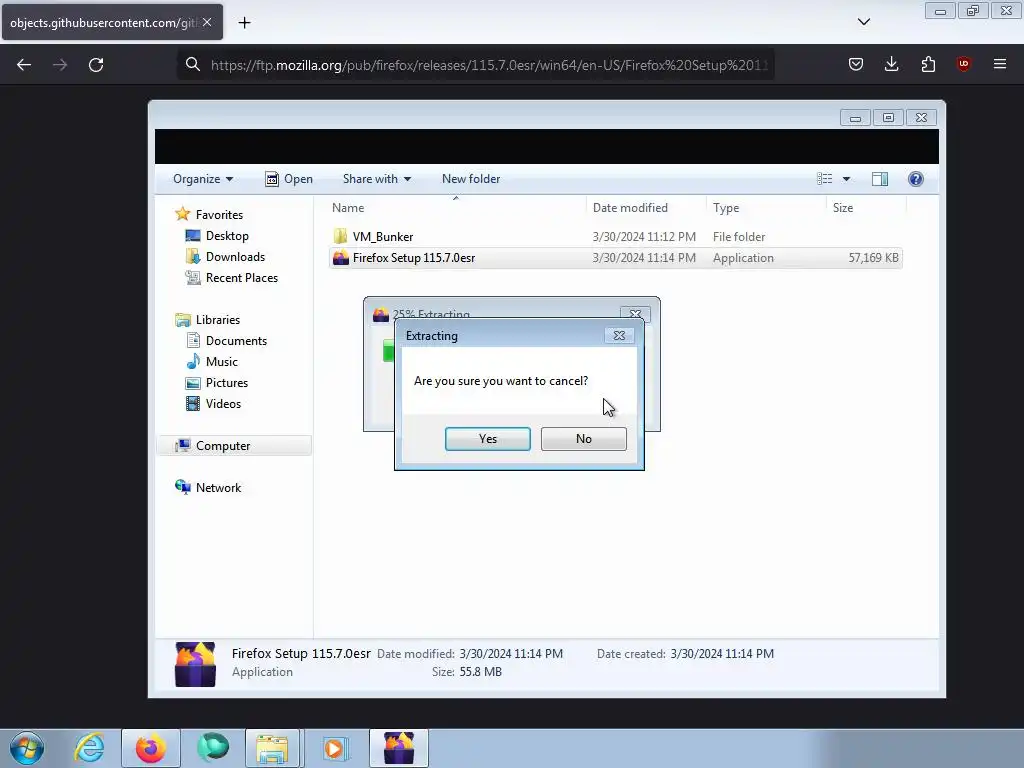Click the change view icon in Explorer
This screenshot has height=768, width=1024.
824,179
